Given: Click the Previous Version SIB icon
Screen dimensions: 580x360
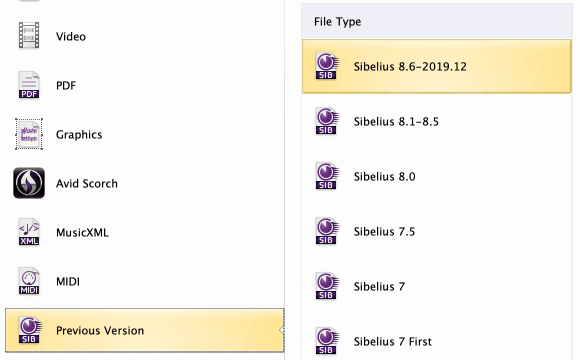Looking at the screenshot, I should click(x=30, y=330).
